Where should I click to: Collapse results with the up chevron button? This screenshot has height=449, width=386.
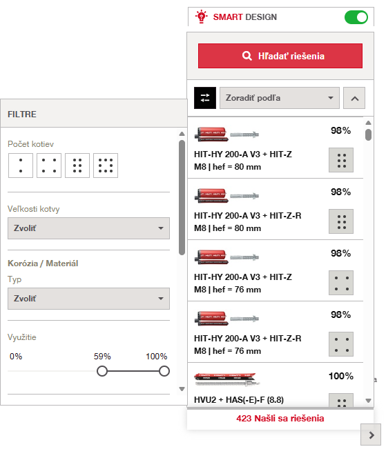click(354, 98)
